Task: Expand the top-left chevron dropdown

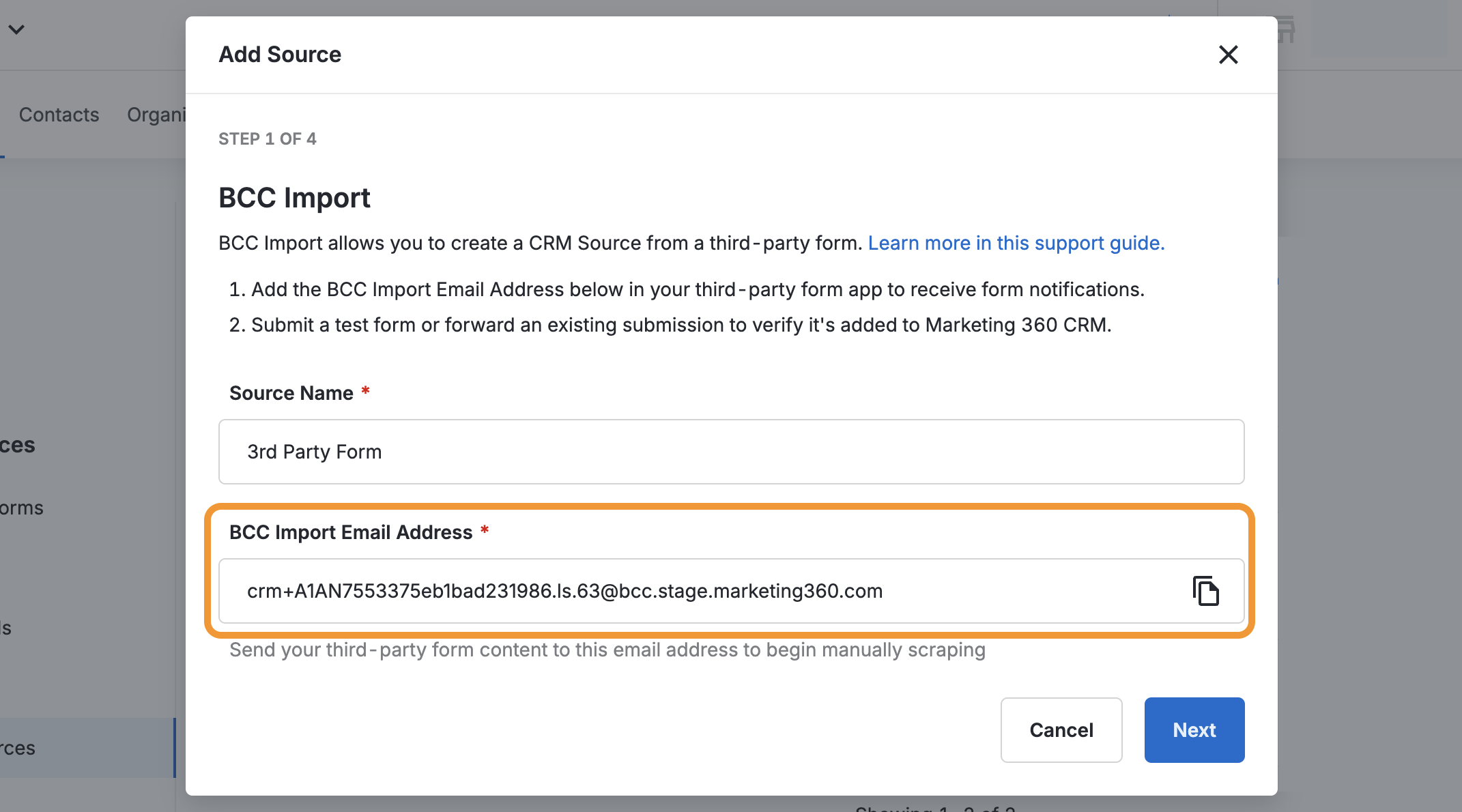Action: pyautogui.click(x=16, y=29)
